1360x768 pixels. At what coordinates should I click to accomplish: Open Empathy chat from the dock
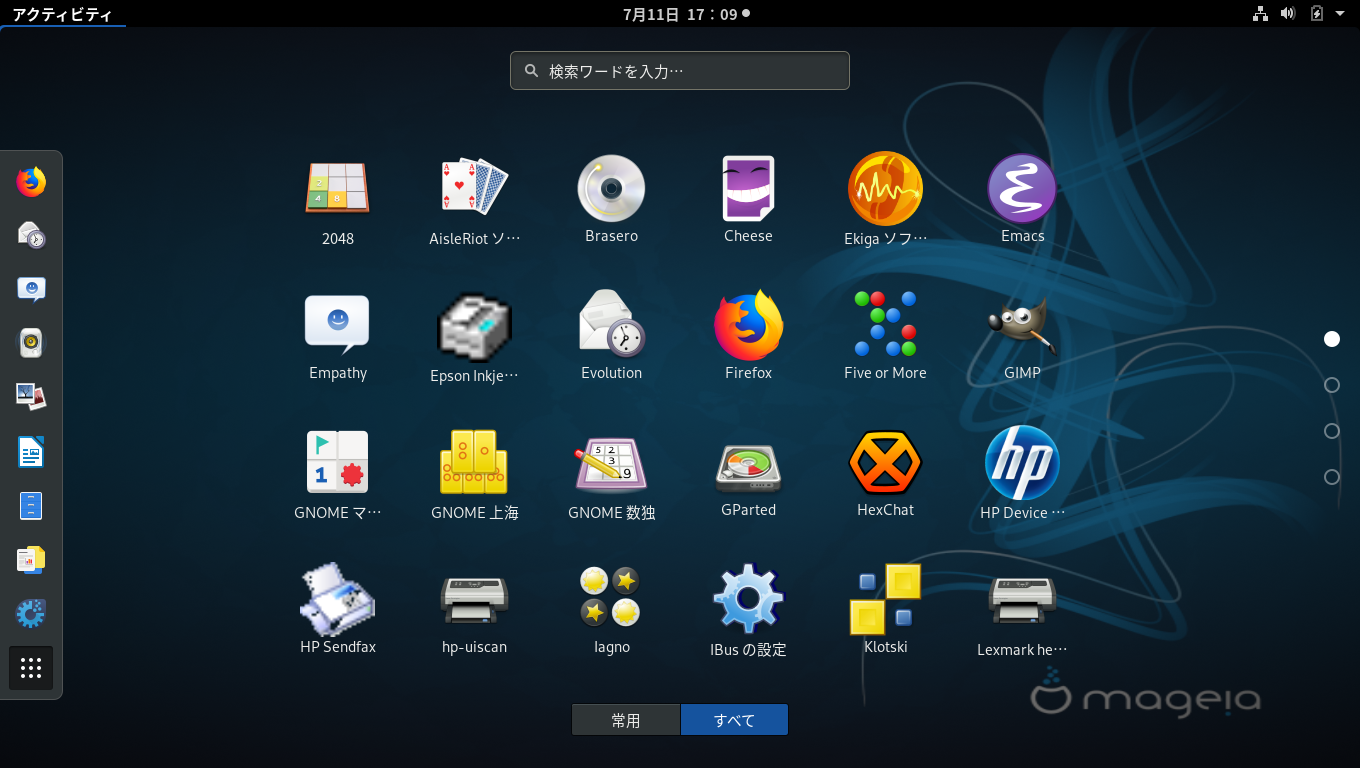tap(31, 289)
